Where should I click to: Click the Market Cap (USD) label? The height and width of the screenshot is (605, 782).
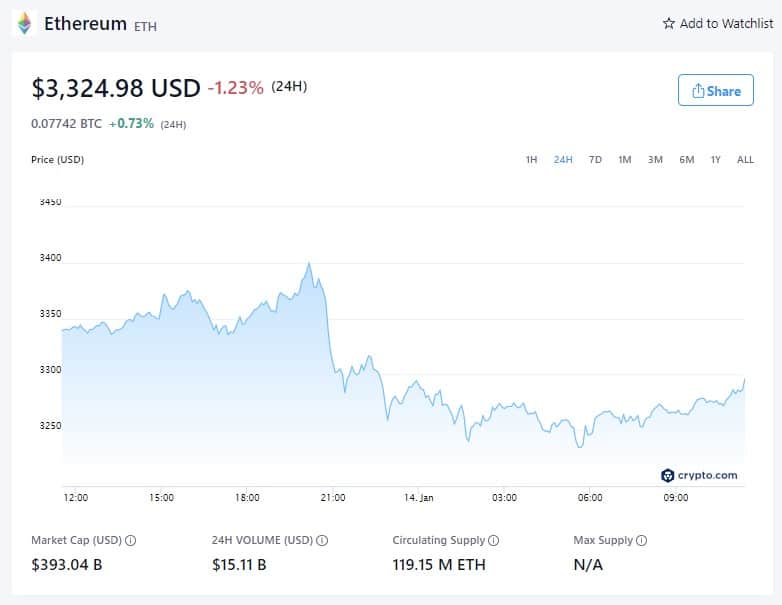[76, 540]
